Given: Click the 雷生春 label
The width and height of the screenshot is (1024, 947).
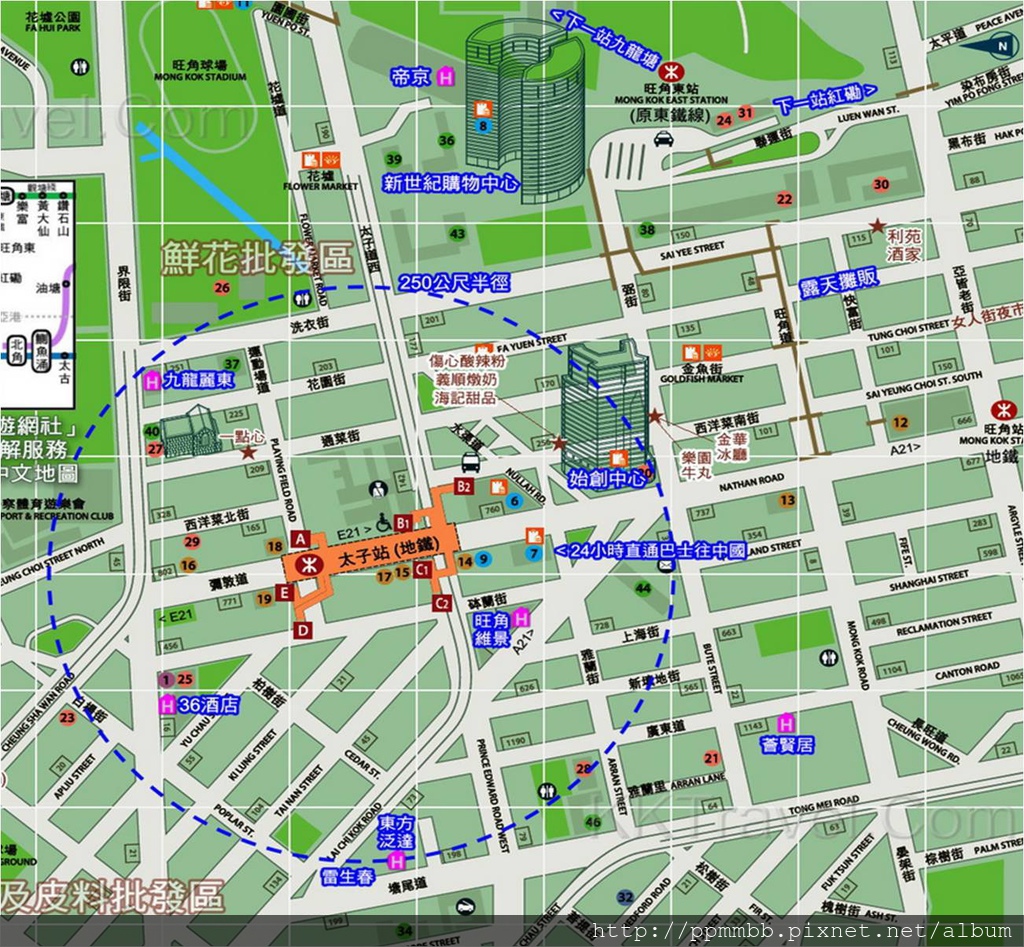Looking at the screenshot, I should pos(347,876).
